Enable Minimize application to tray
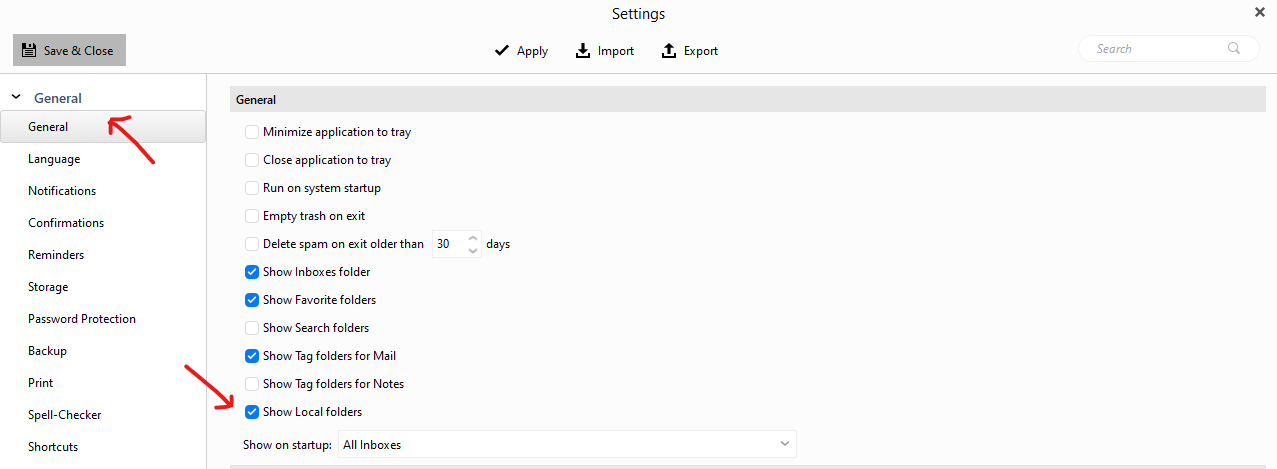 252,132
